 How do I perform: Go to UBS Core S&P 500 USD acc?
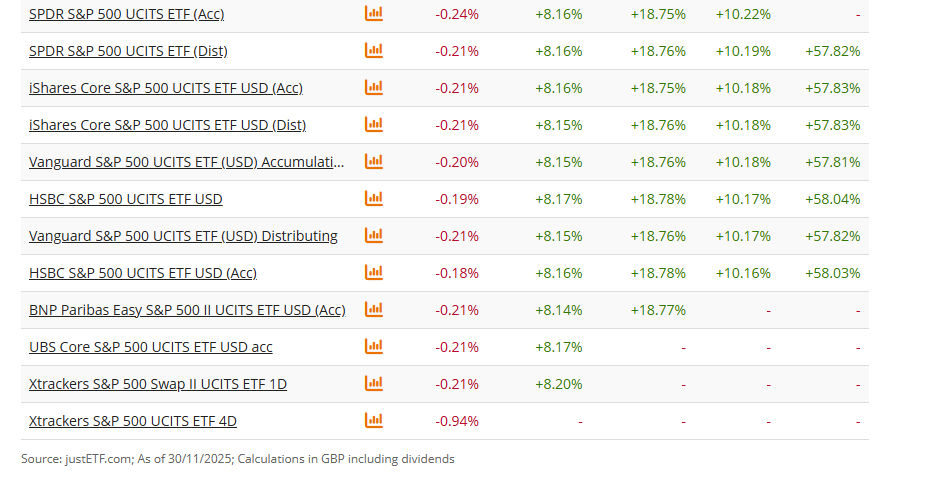click(x=150, y=347)
